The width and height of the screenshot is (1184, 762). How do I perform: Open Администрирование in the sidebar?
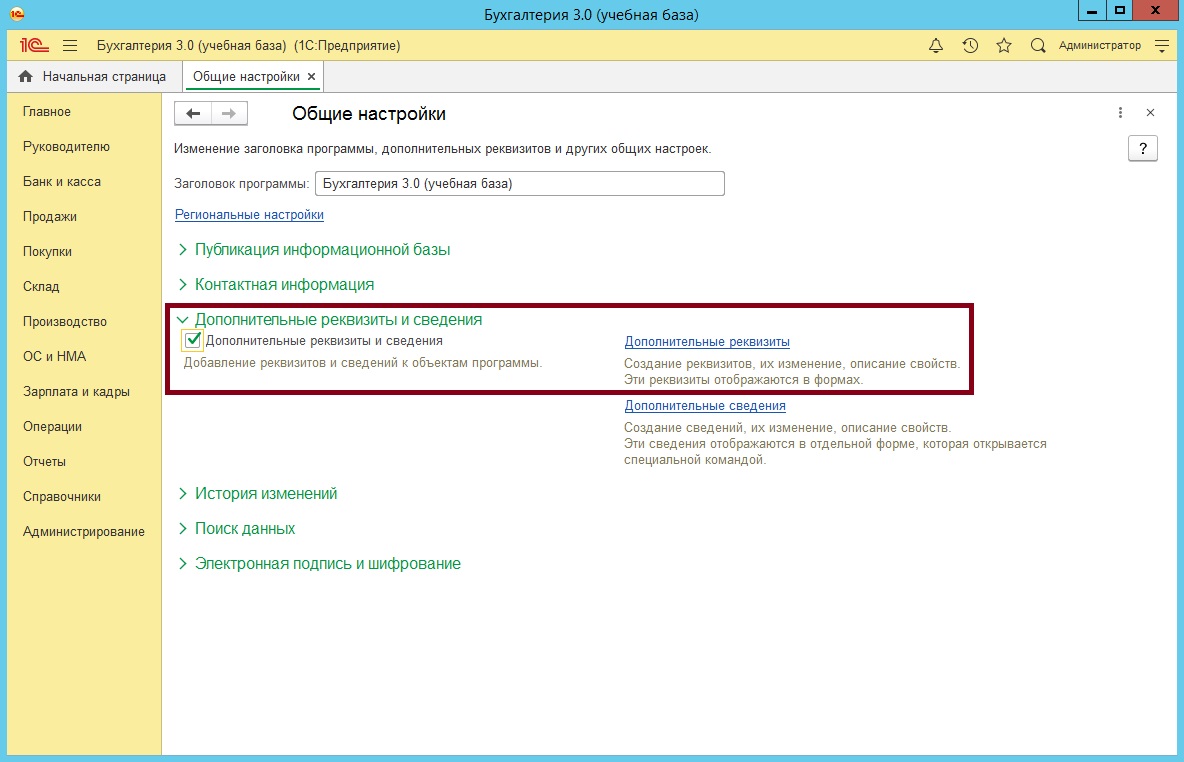pos(84,532)
